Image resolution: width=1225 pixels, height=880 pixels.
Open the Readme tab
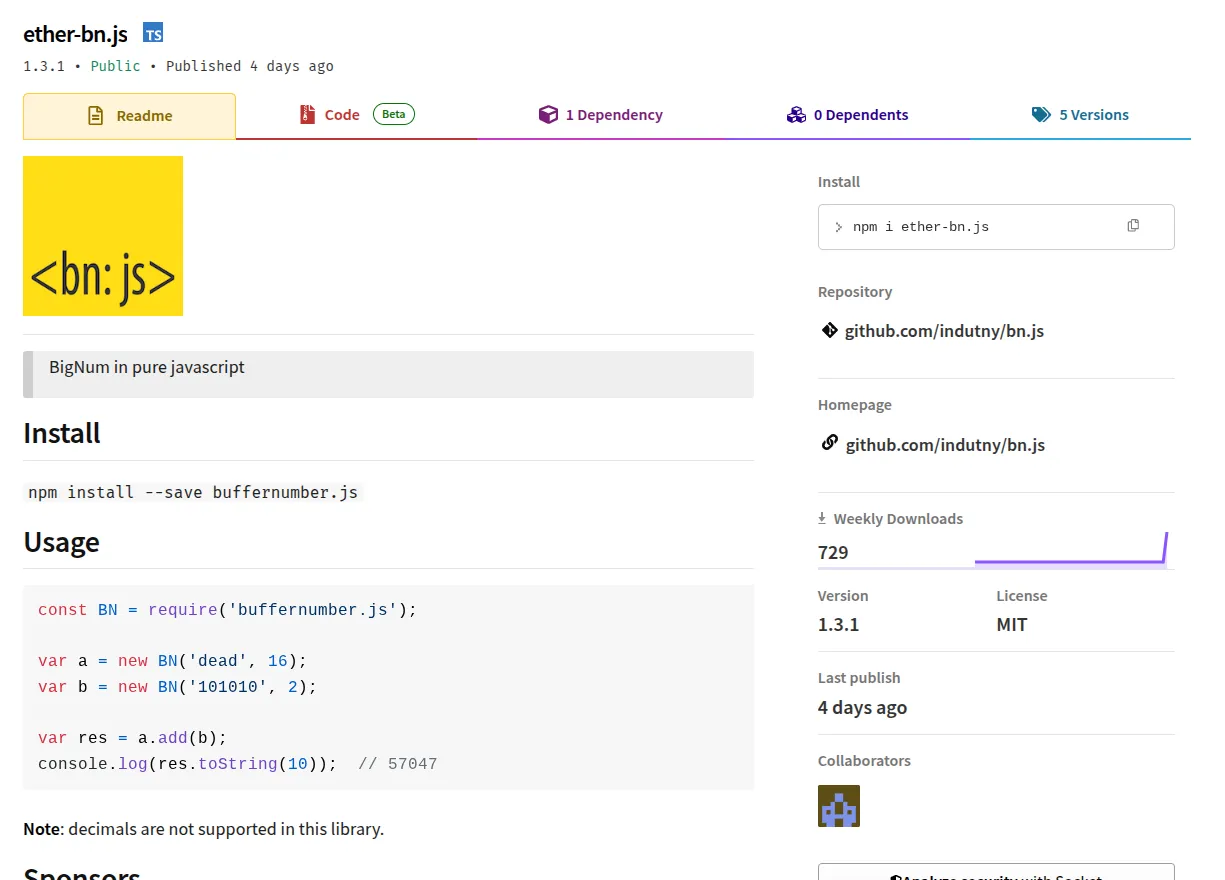[x=129, y=116]
